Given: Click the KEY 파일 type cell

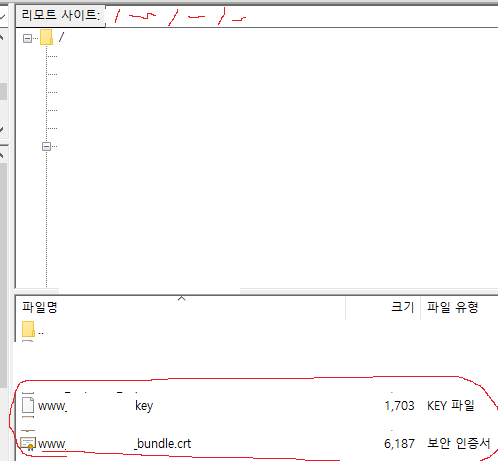Looking at the screenshot, I should pyautogui.click(x=451, y=406).
